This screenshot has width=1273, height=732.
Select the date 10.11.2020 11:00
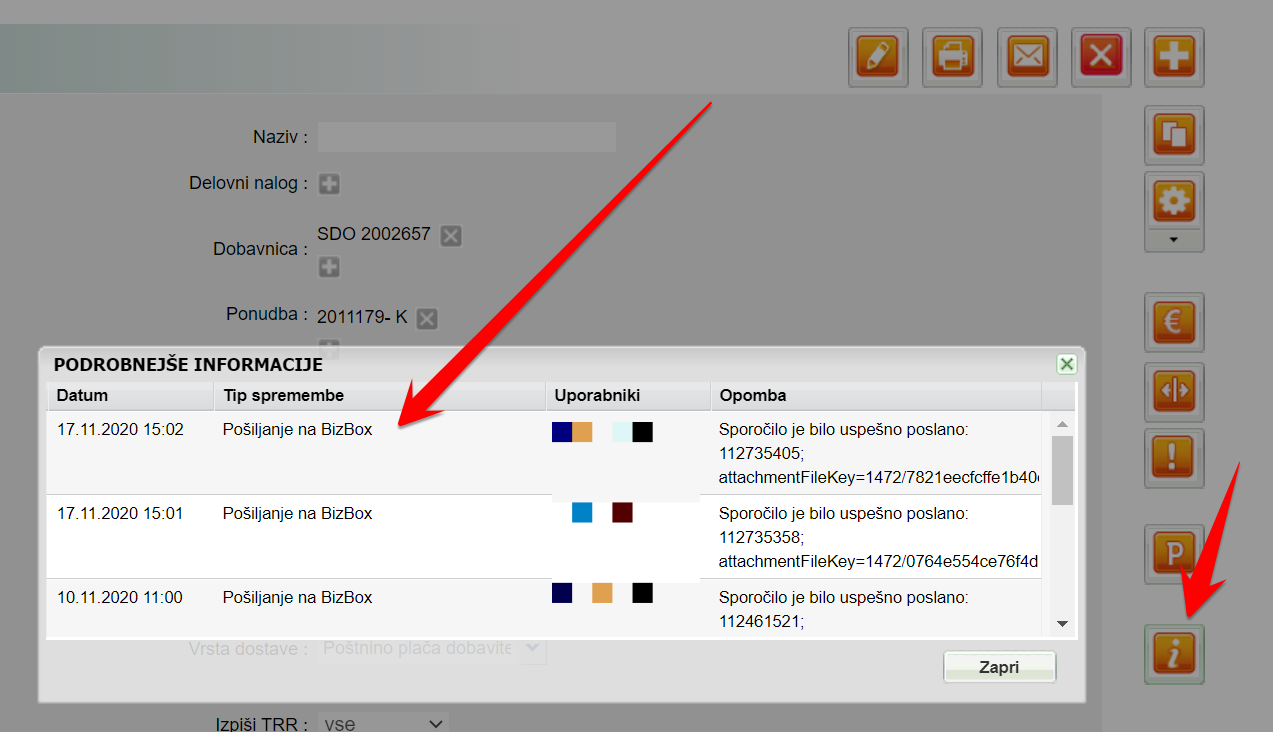click(120, 598)
